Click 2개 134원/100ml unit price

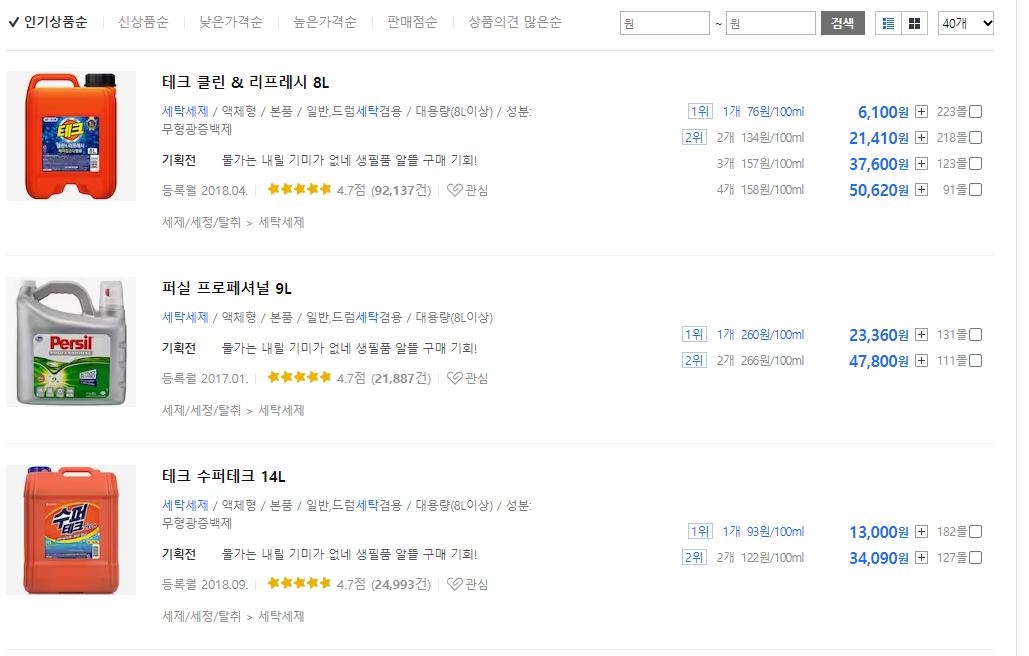coord(761,138)
